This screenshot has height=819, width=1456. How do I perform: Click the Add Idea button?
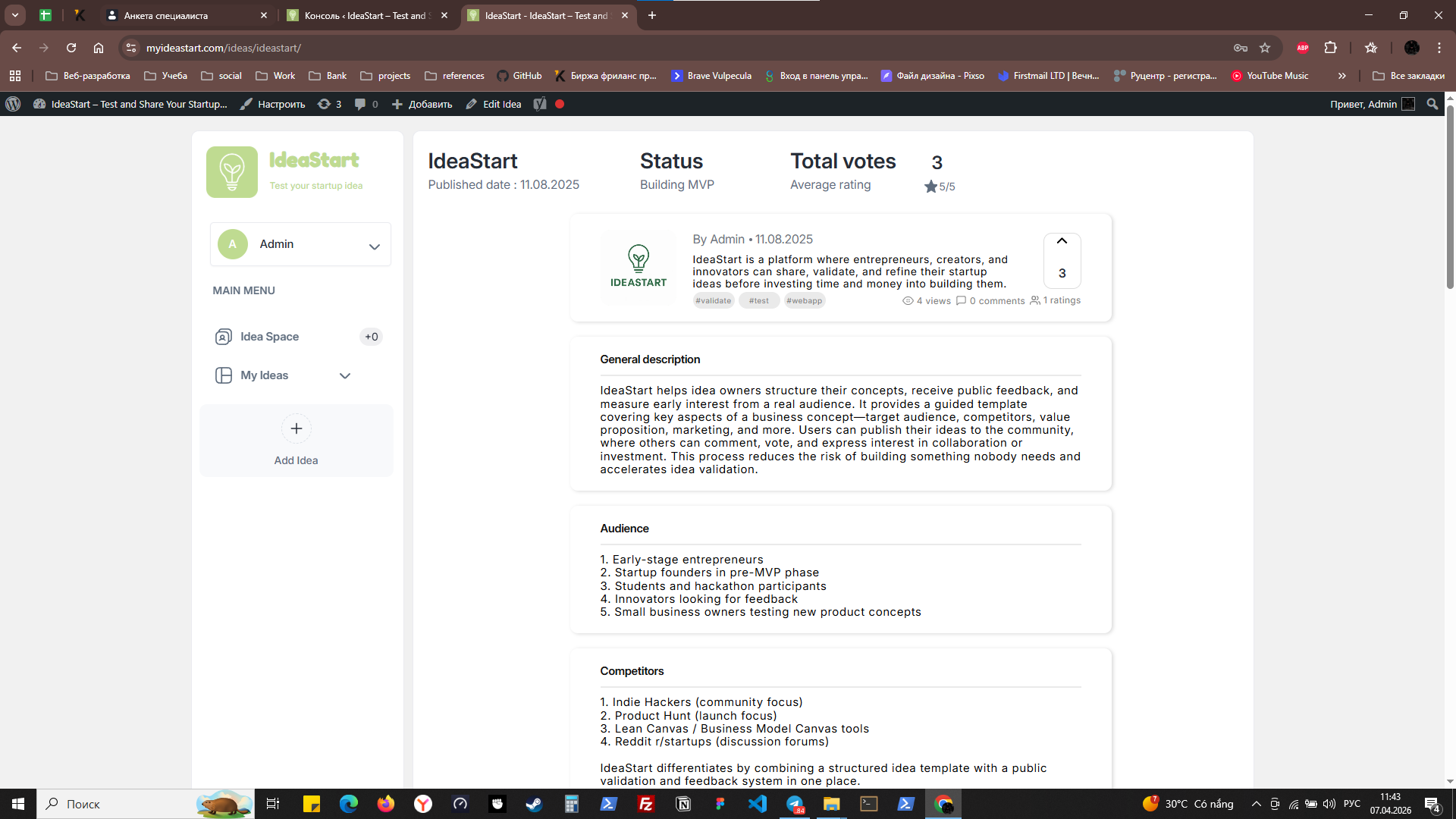tap(296, 441)
